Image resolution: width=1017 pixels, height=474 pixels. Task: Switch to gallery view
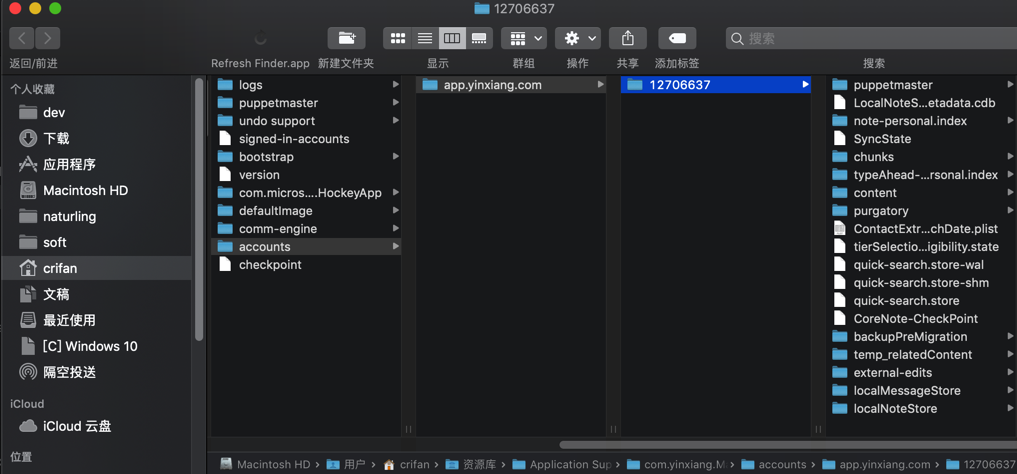click(479, 38)
